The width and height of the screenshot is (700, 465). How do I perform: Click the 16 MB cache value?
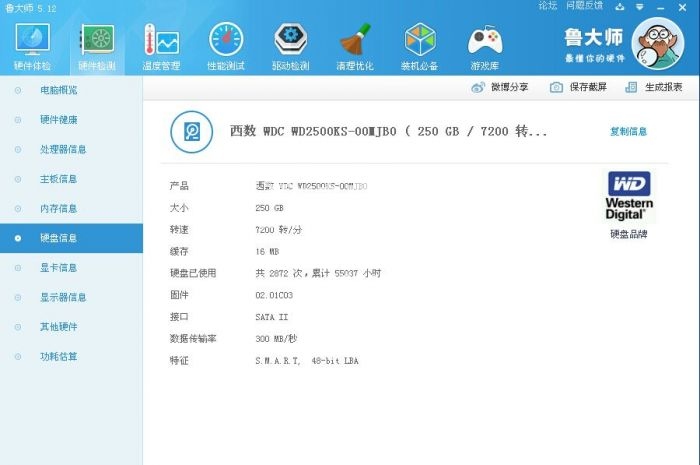pos(267,252)
